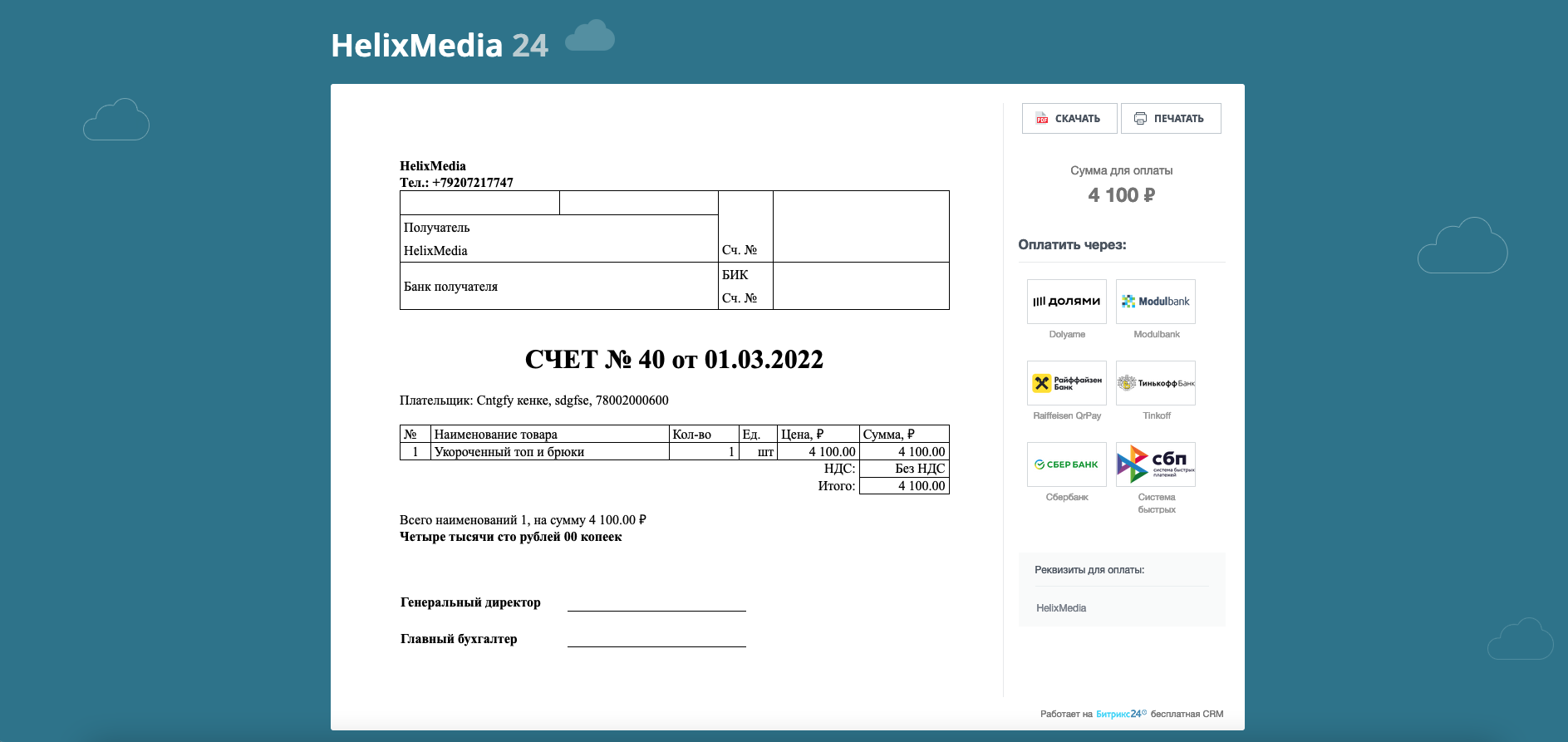Pick the Tinkoff bank payment icon

click(1155, 383)
